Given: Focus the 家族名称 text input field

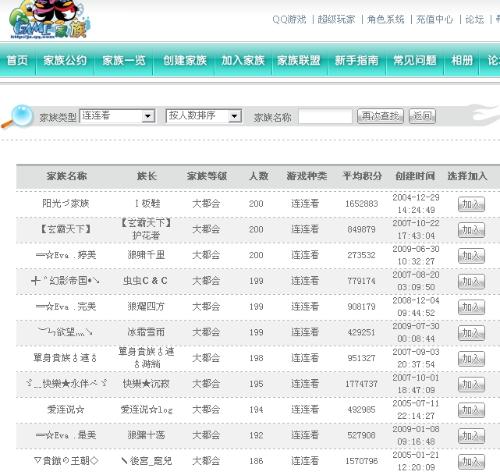Looking at the screenshot, I should point(325,116).
